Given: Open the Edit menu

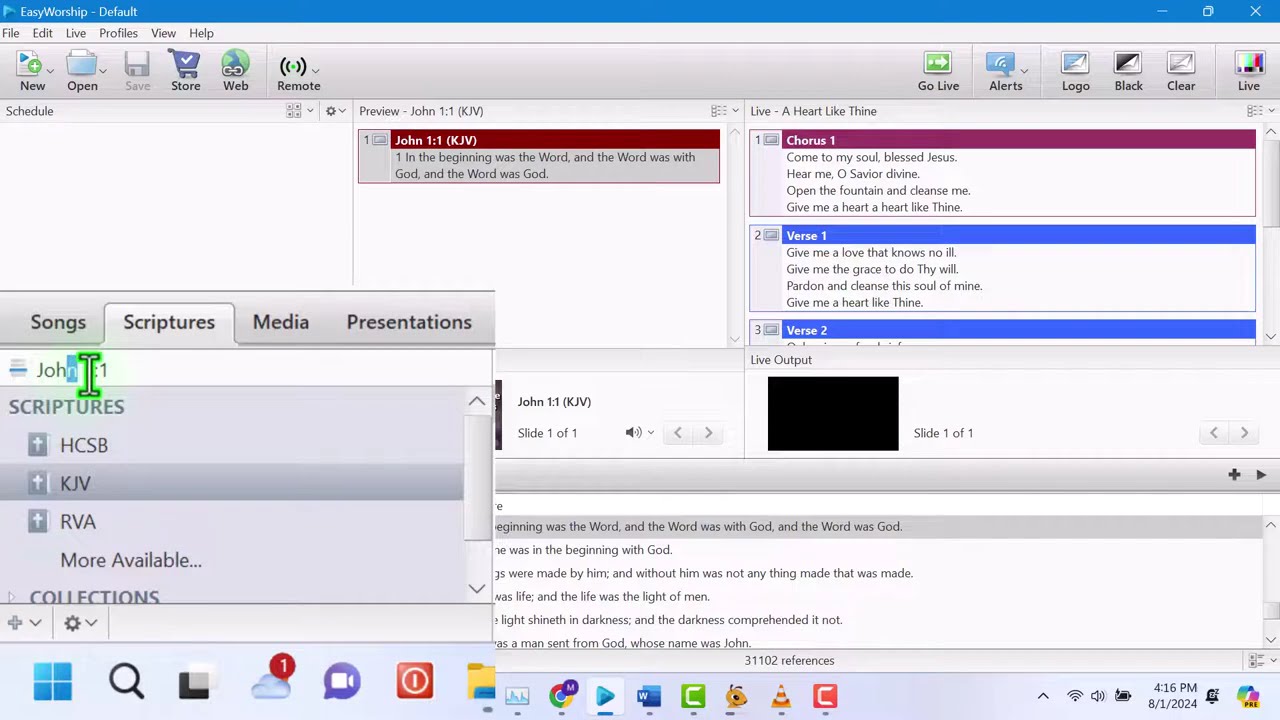Looking at the screenshot, I should (x=42, y=33).
